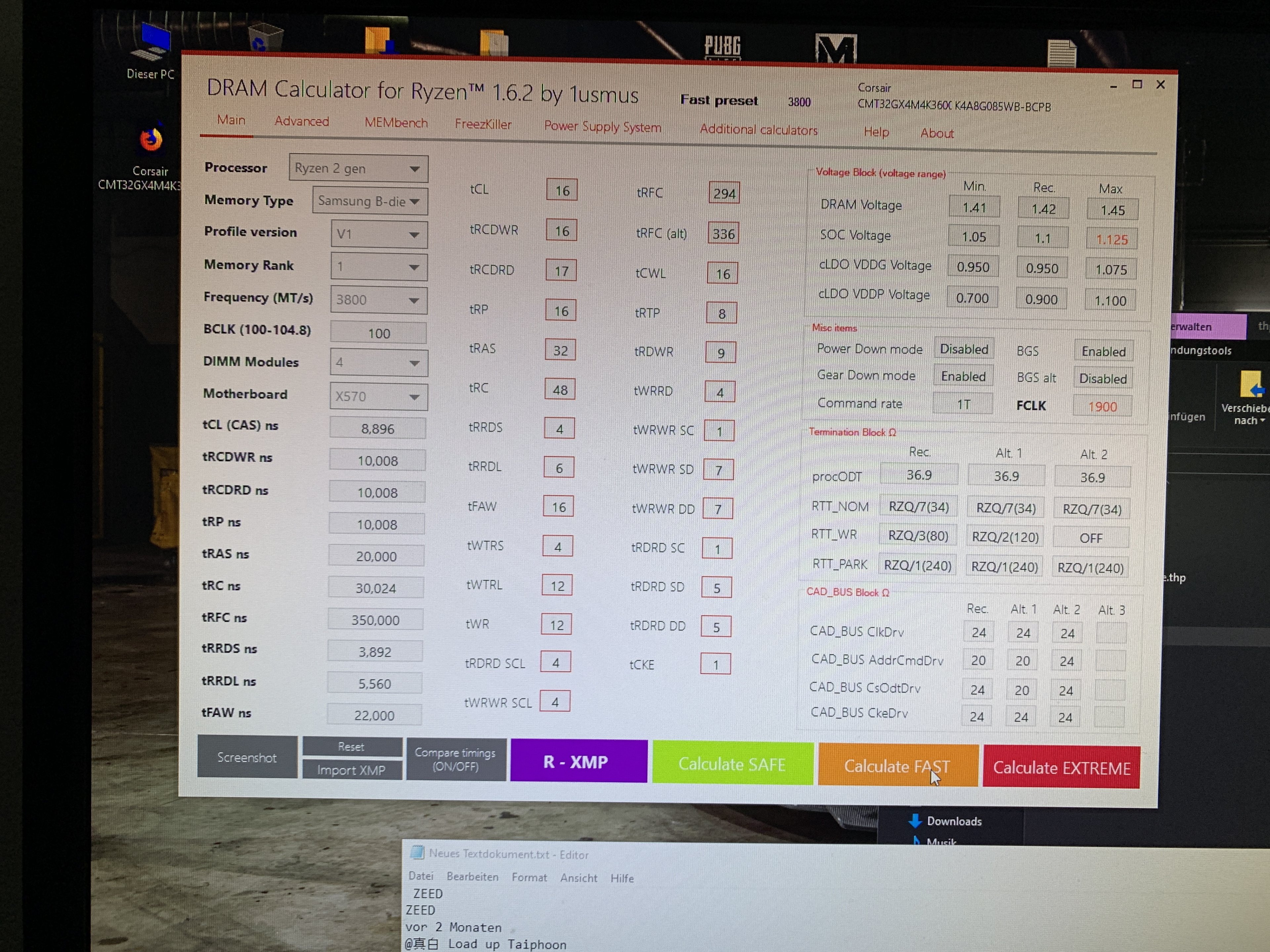Toggle Compare timings ON/OFF

(456, 759)
